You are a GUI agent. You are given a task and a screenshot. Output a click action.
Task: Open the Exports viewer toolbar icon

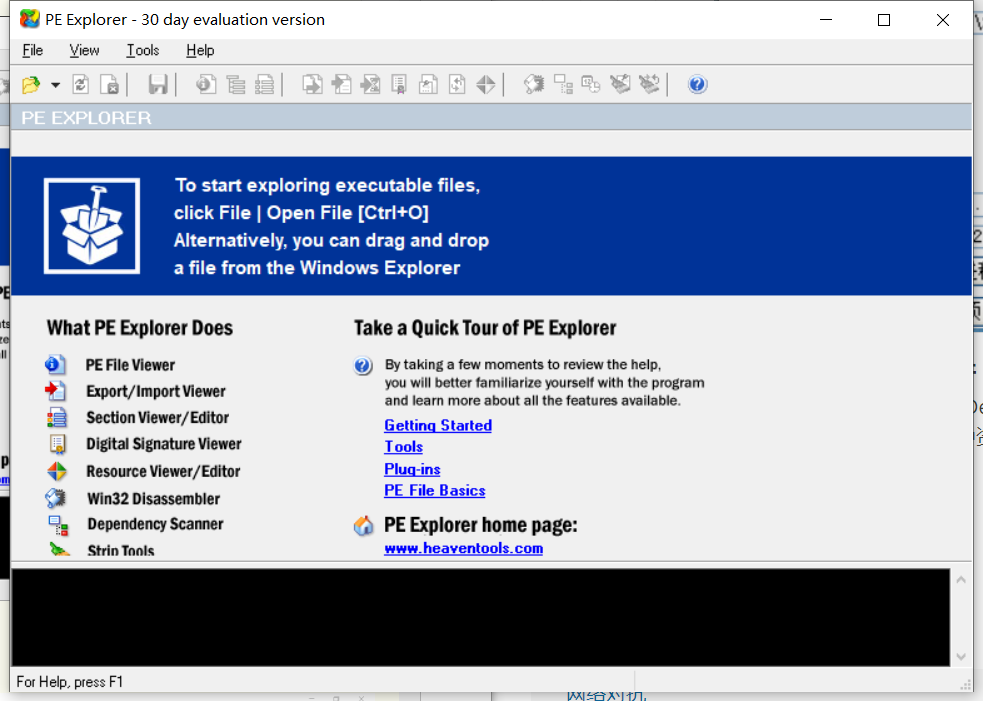coord(312,85)
